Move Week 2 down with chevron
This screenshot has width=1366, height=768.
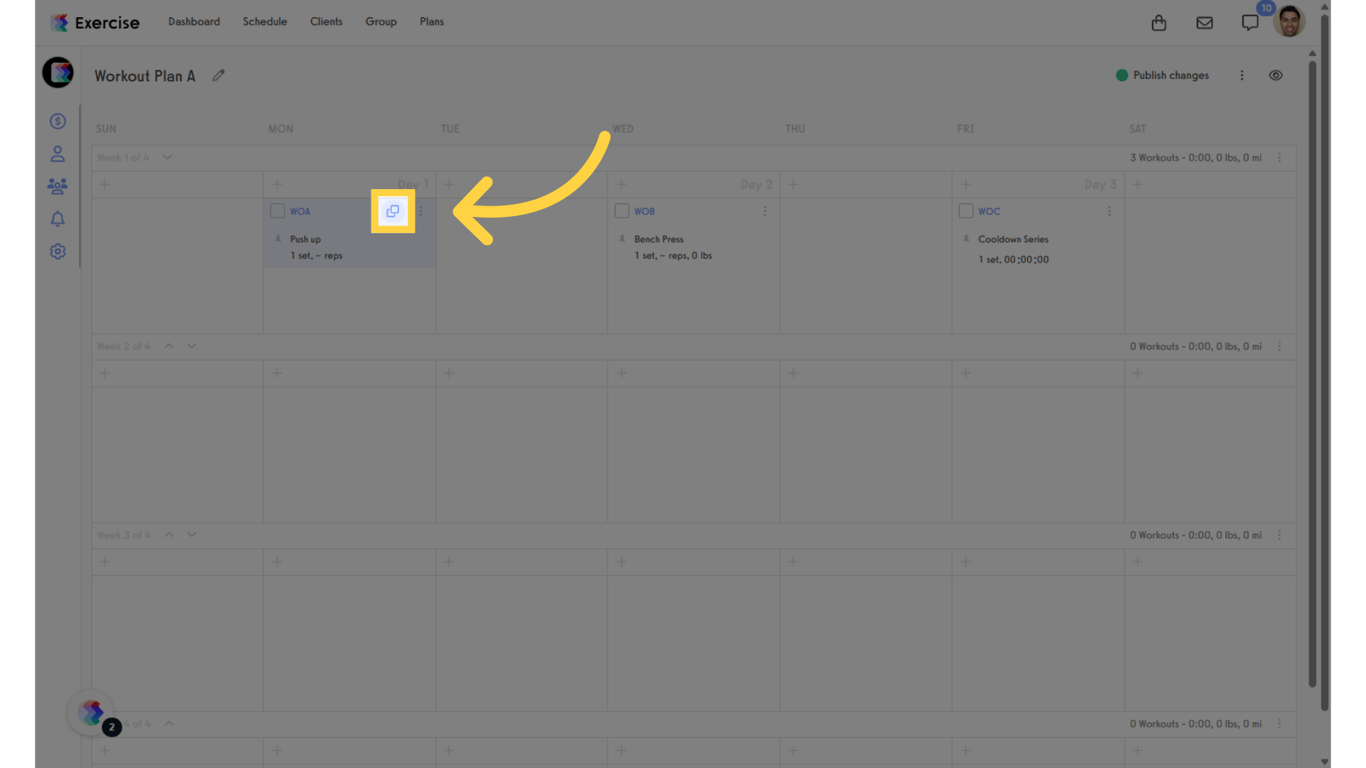[192, 346]
